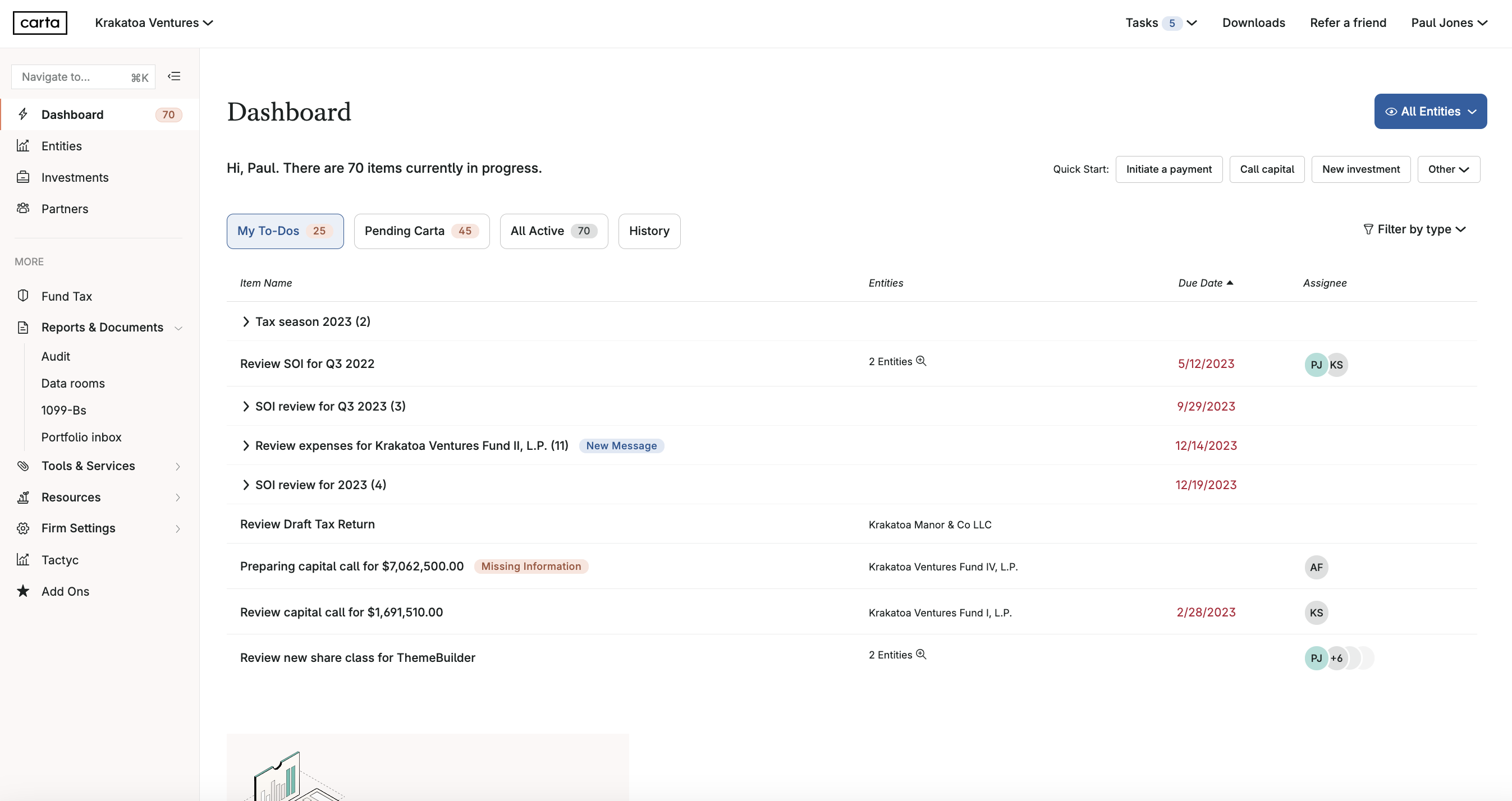Toggle the All Entities visibility selector

1430,112
